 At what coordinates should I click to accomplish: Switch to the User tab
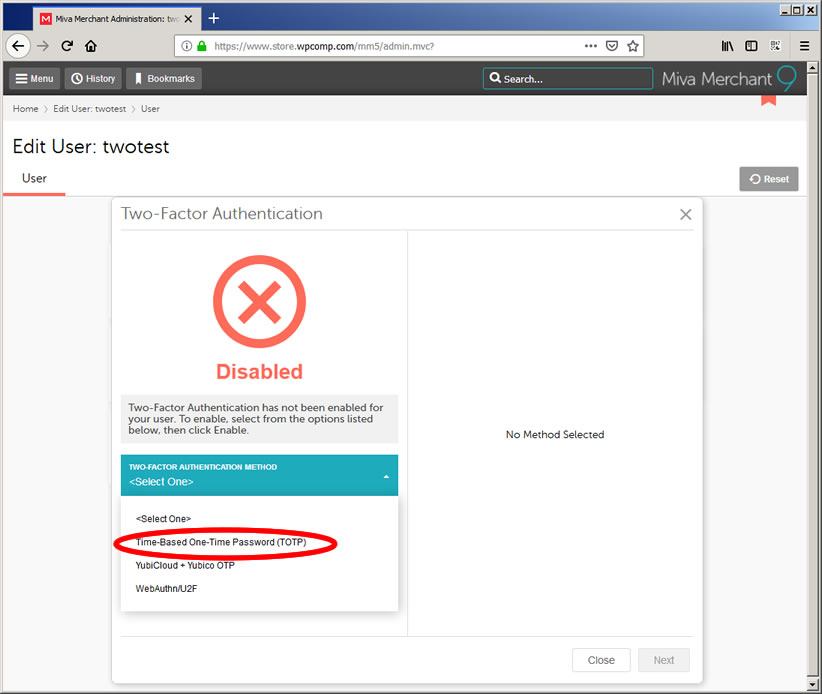pos(34,179)
